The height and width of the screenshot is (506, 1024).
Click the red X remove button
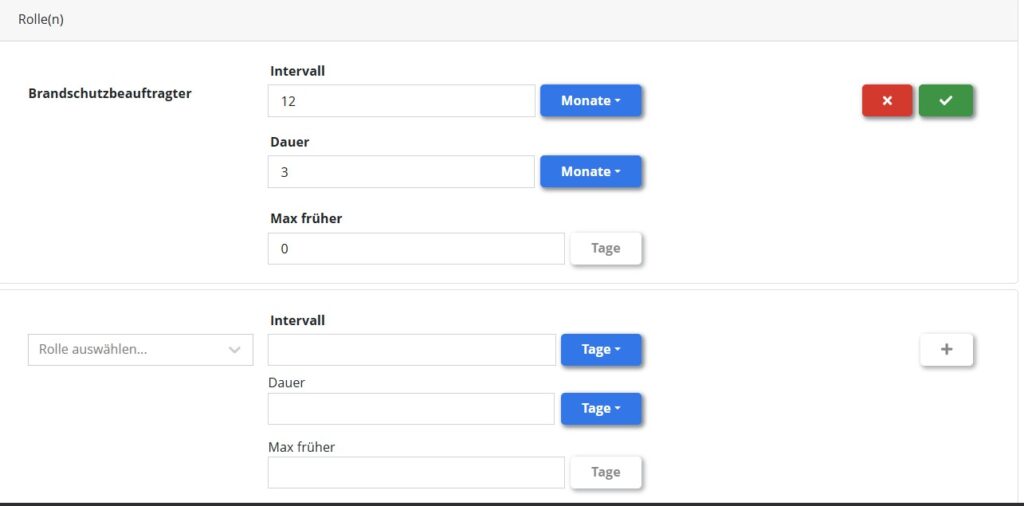(887, 101)
